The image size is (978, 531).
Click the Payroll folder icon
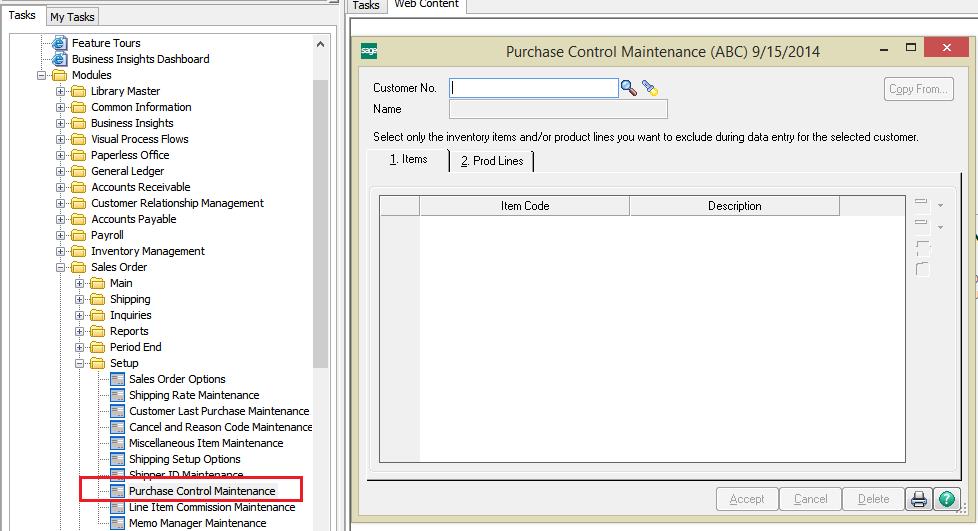[x=79, y=235]
